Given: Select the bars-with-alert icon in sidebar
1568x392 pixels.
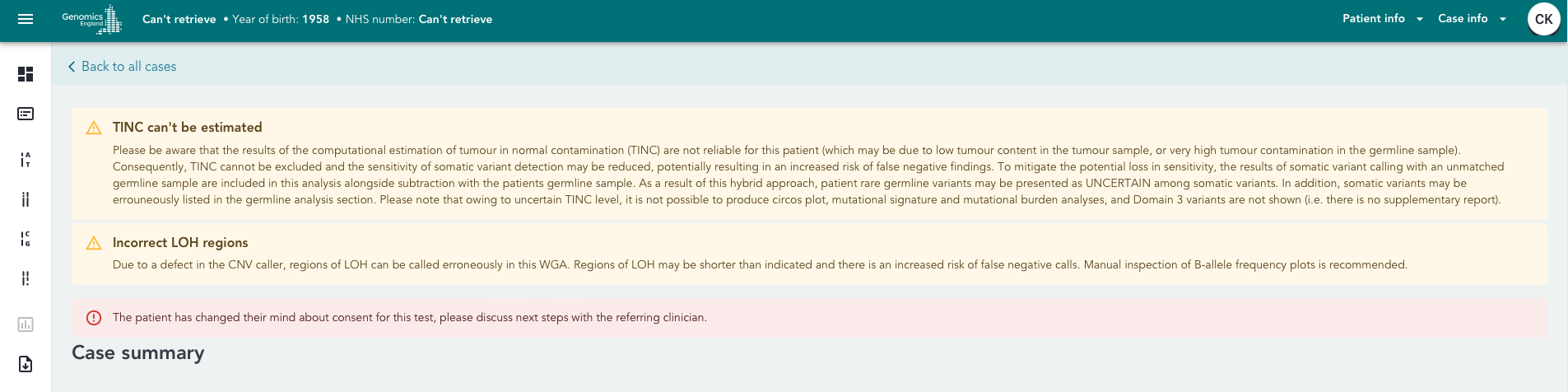Looking at the screenshot, I should (26, 278).
